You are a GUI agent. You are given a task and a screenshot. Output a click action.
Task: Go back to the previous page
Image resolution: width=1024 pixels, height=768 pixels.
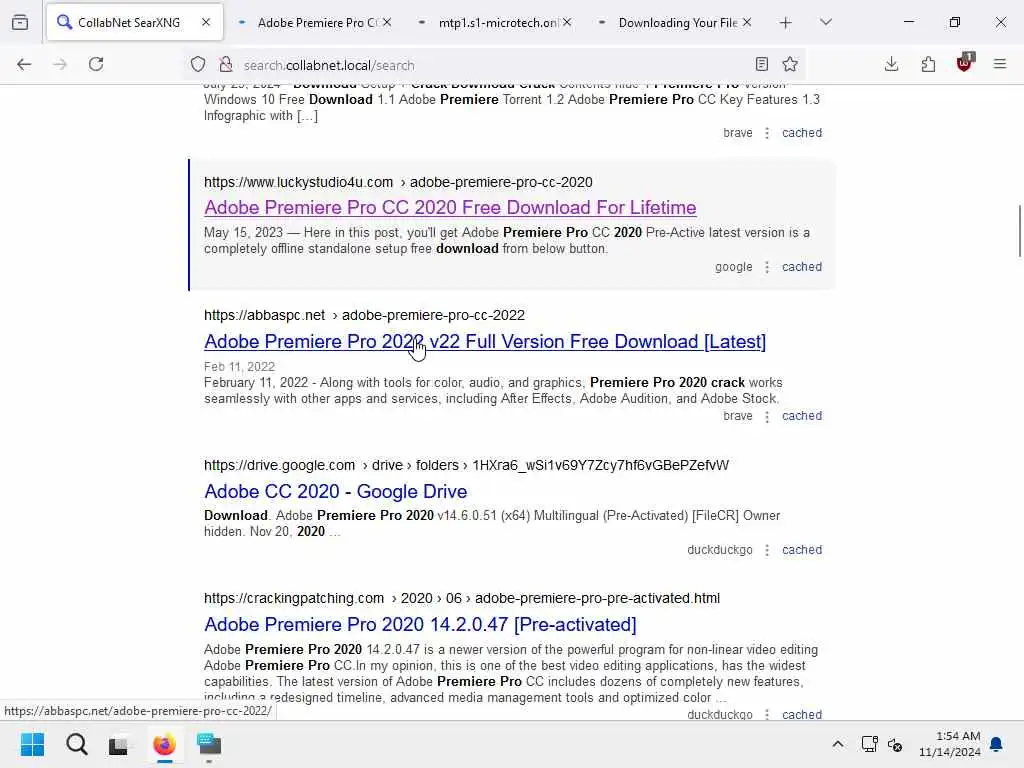pyautogui.click(x=24, y=64)
